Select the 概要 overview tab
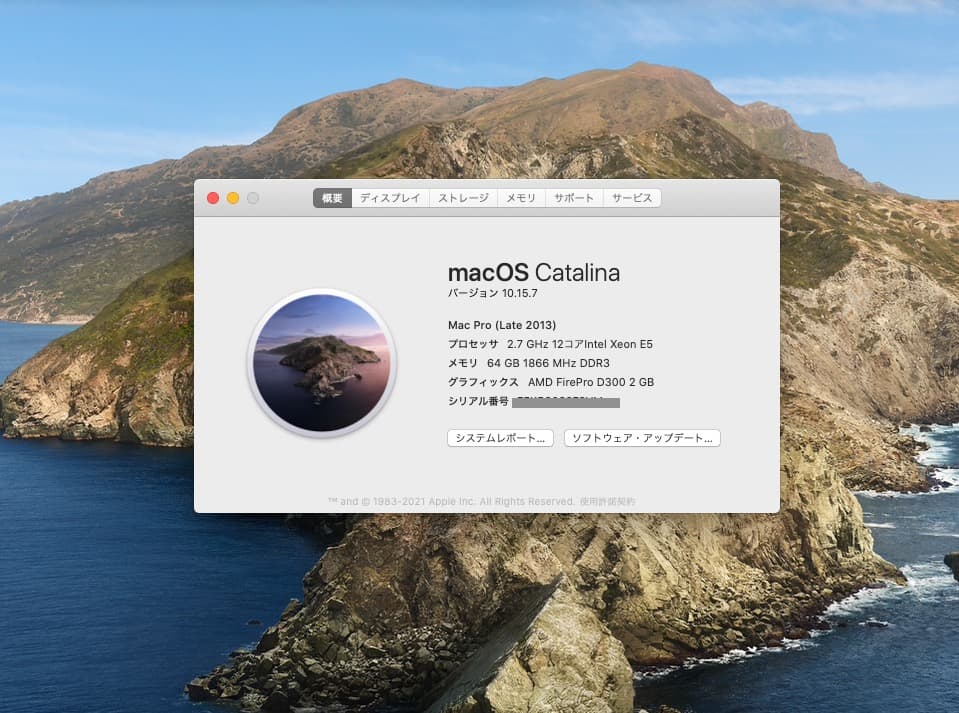Viewport: 959px width, 713px height. (331, 198)
